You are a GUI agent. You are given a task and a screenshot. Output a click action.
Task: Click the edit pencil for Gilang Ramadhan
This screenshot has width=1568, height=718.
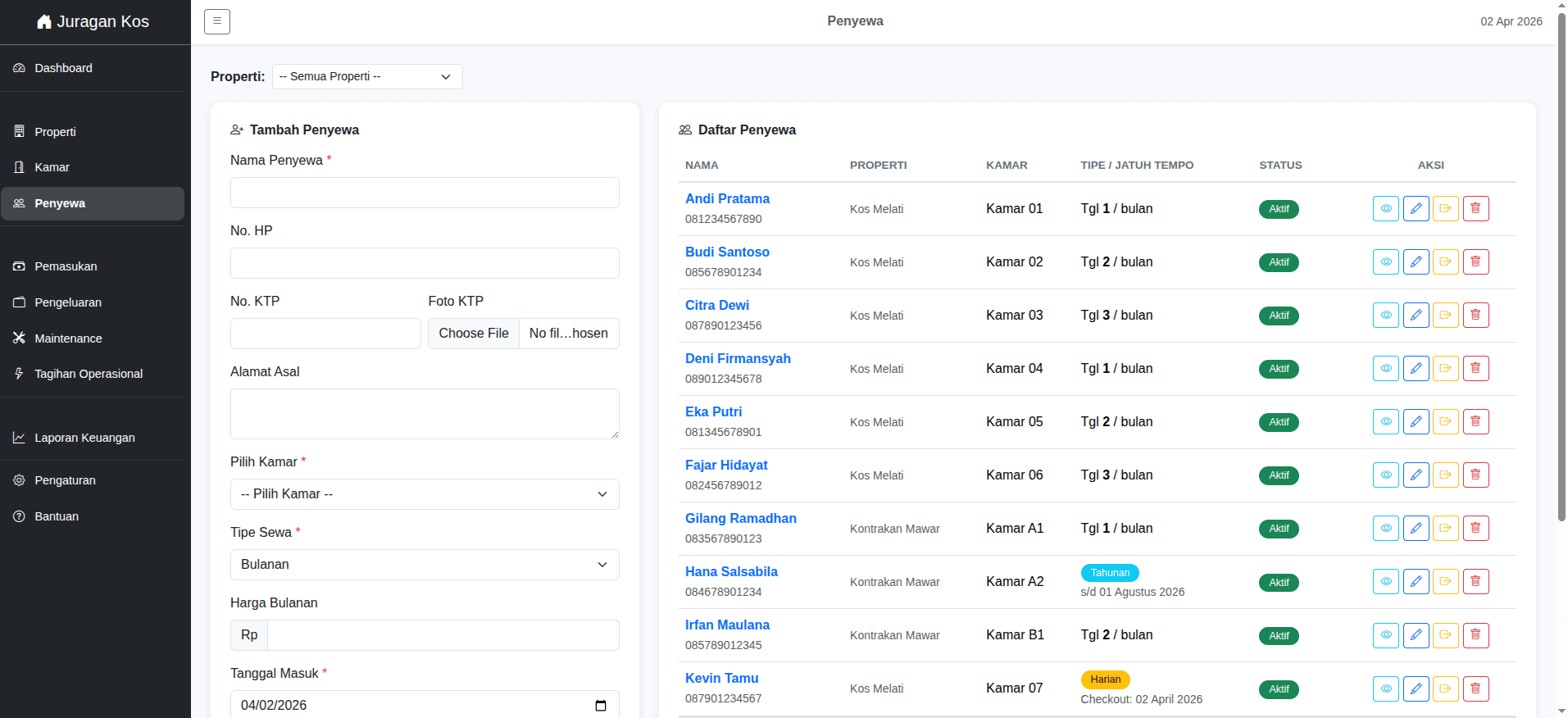1416,529
